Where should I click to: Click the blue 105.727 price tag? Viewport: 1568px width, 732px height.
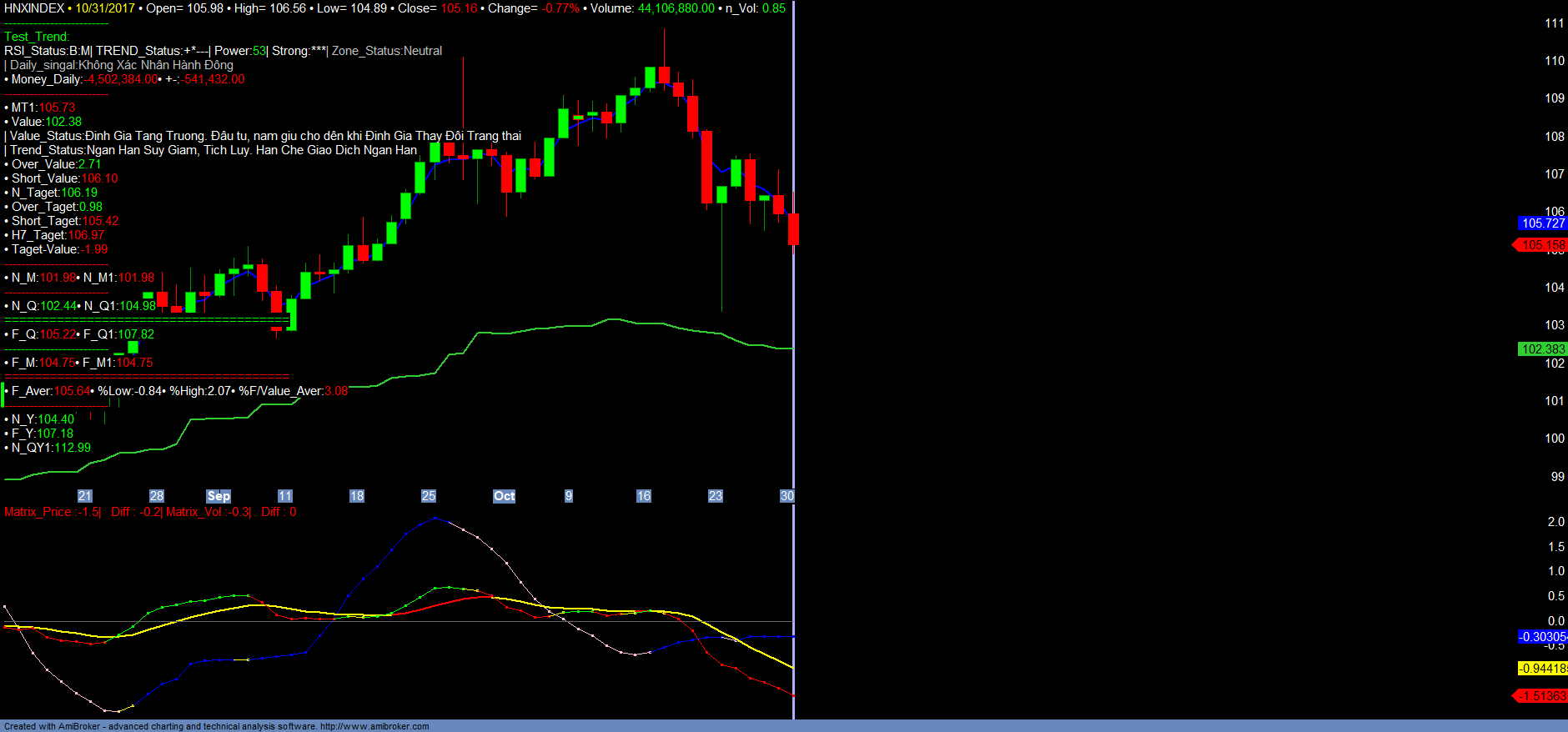(x=1542, y=223)
